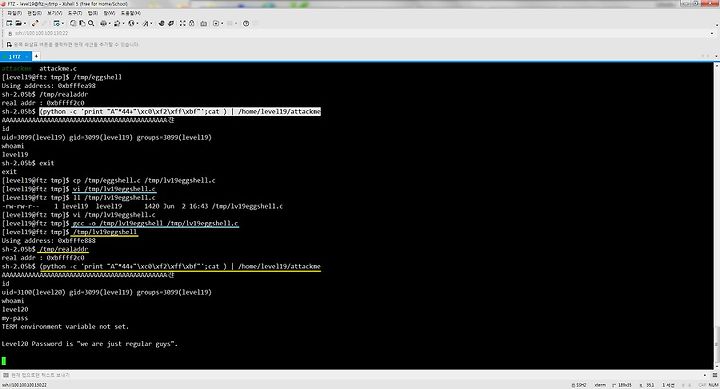
Task: Expand the Open Session dropdown arrow
Action: pyautogui.click(x=25, y=23)
